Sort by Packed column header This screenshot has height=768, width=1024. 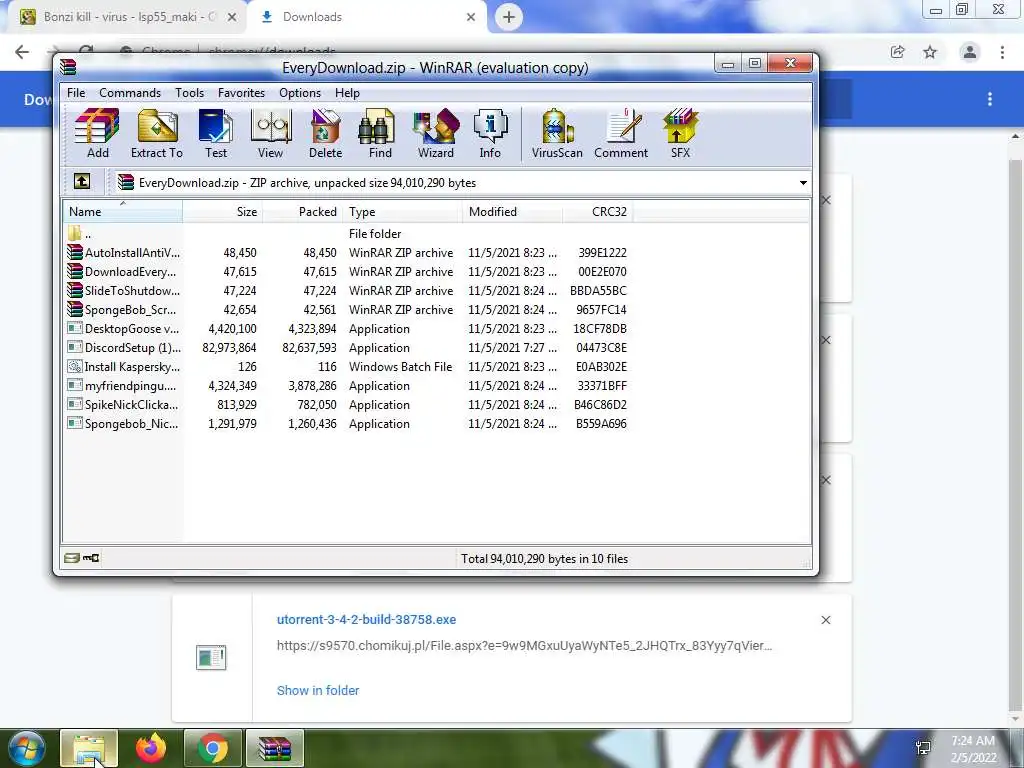pyautogui.click(x=302, y=212)
